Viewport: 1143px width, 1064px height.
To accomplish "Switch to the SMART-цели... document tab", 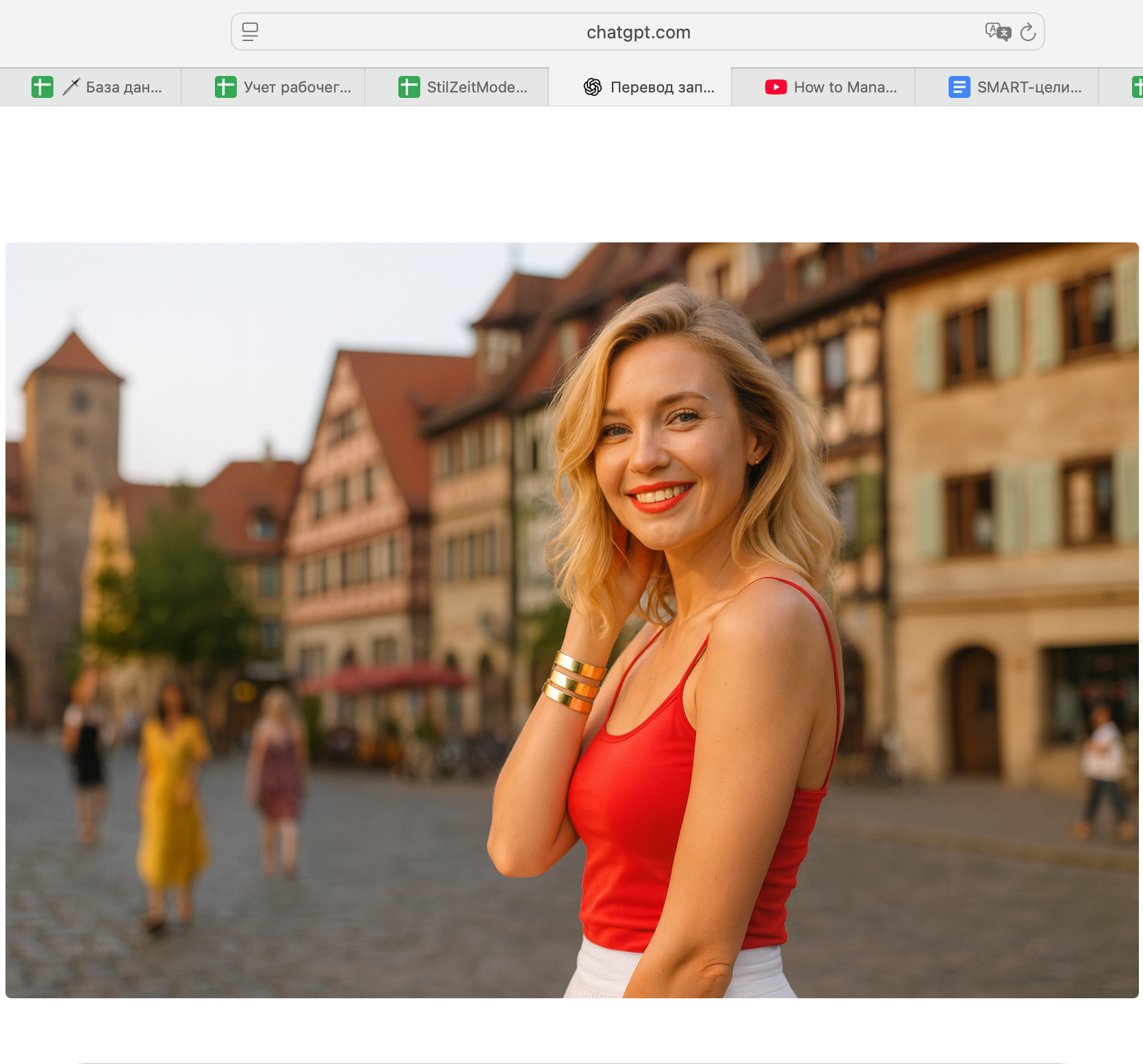I will [1007, 87].
